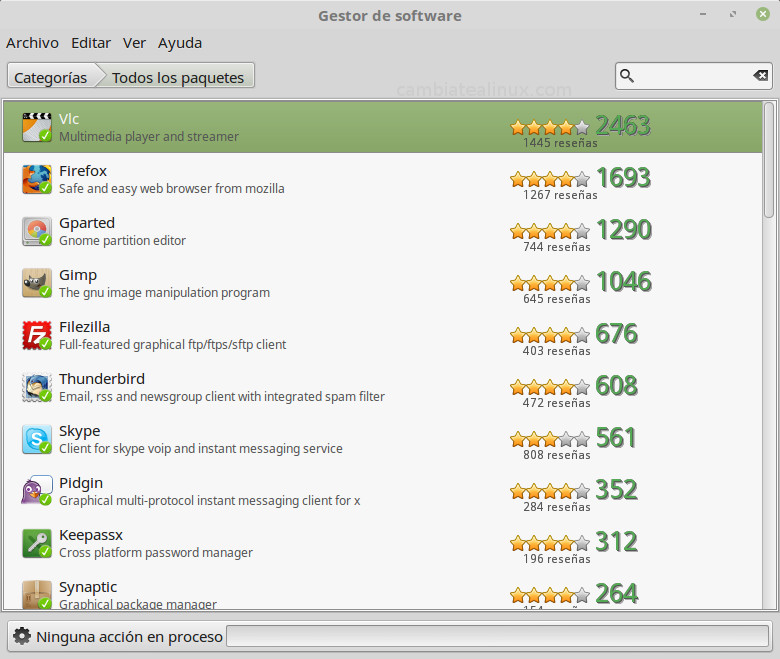Open the Ayuda menu
The height and width of the screenshot is (659, 780).
click(180, 44)
